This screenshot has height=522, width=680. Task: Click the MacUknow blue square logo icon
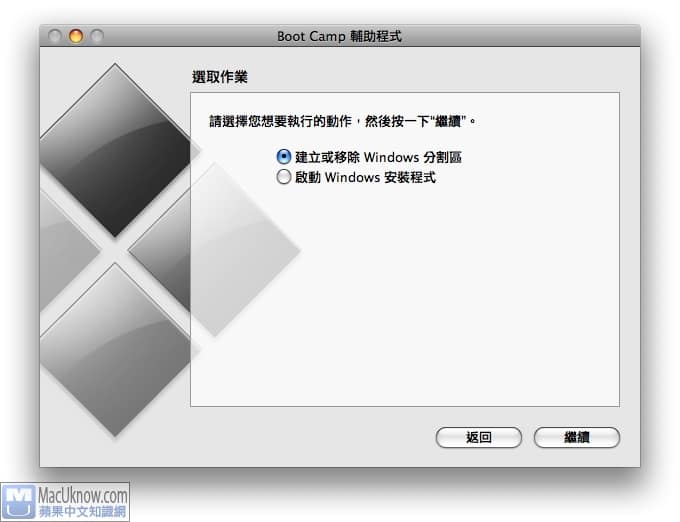click(x=18, y=502)
